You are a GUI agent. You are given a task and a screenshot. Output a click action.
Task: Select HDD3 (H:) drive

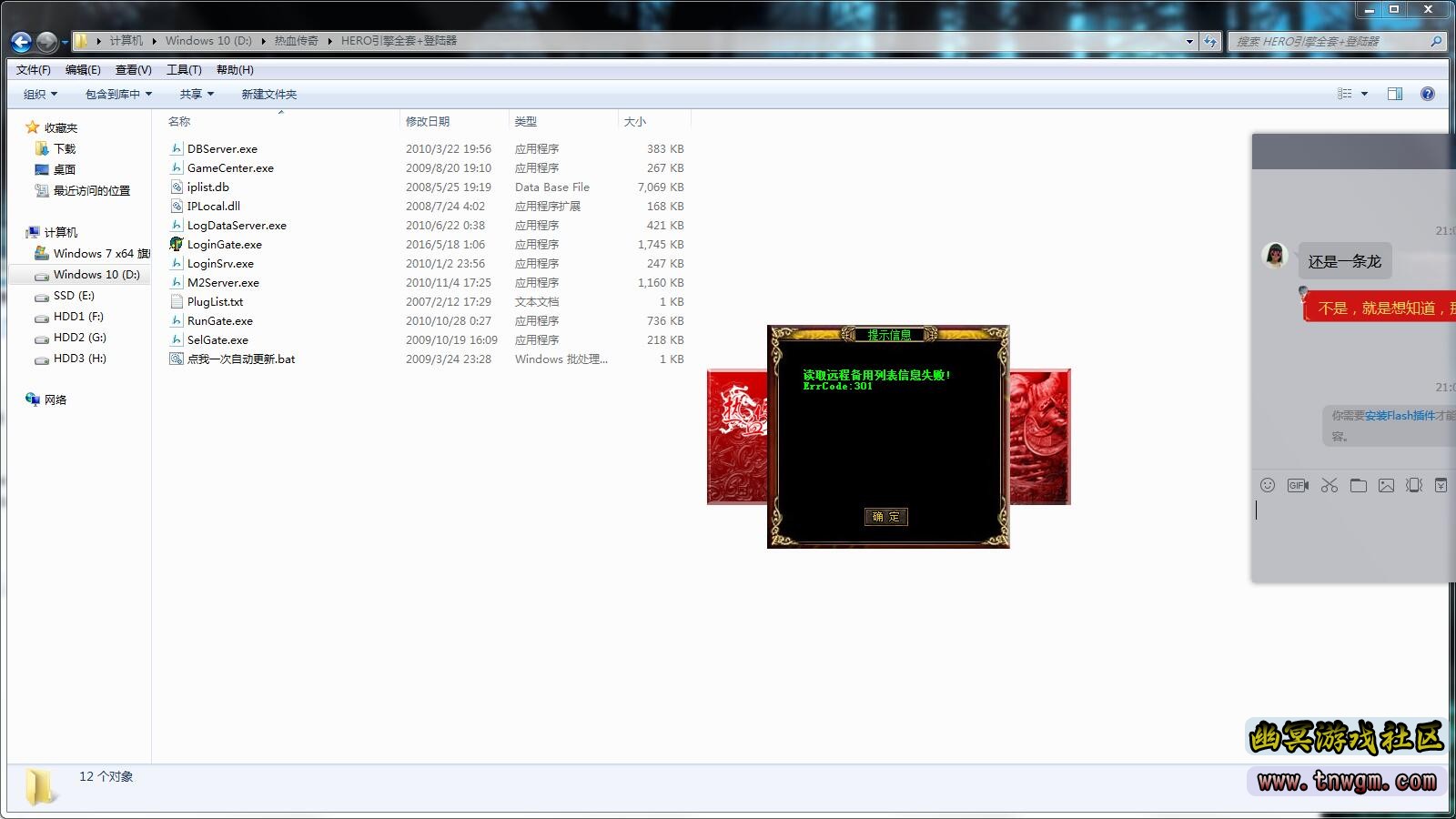79,358
